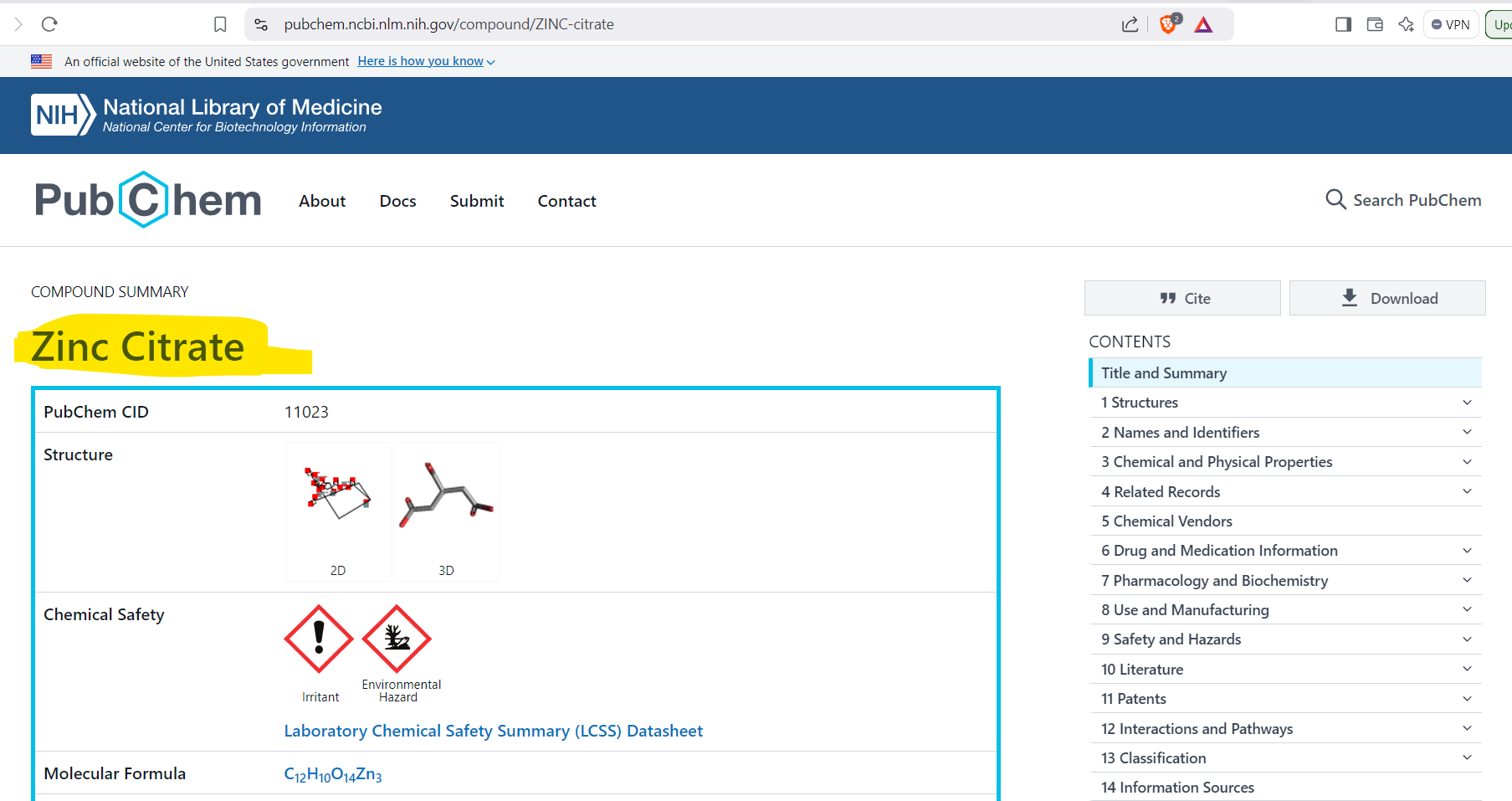
Task: Expand Drug and Medication Information chevron
Action: click(x=1467, y=551)
